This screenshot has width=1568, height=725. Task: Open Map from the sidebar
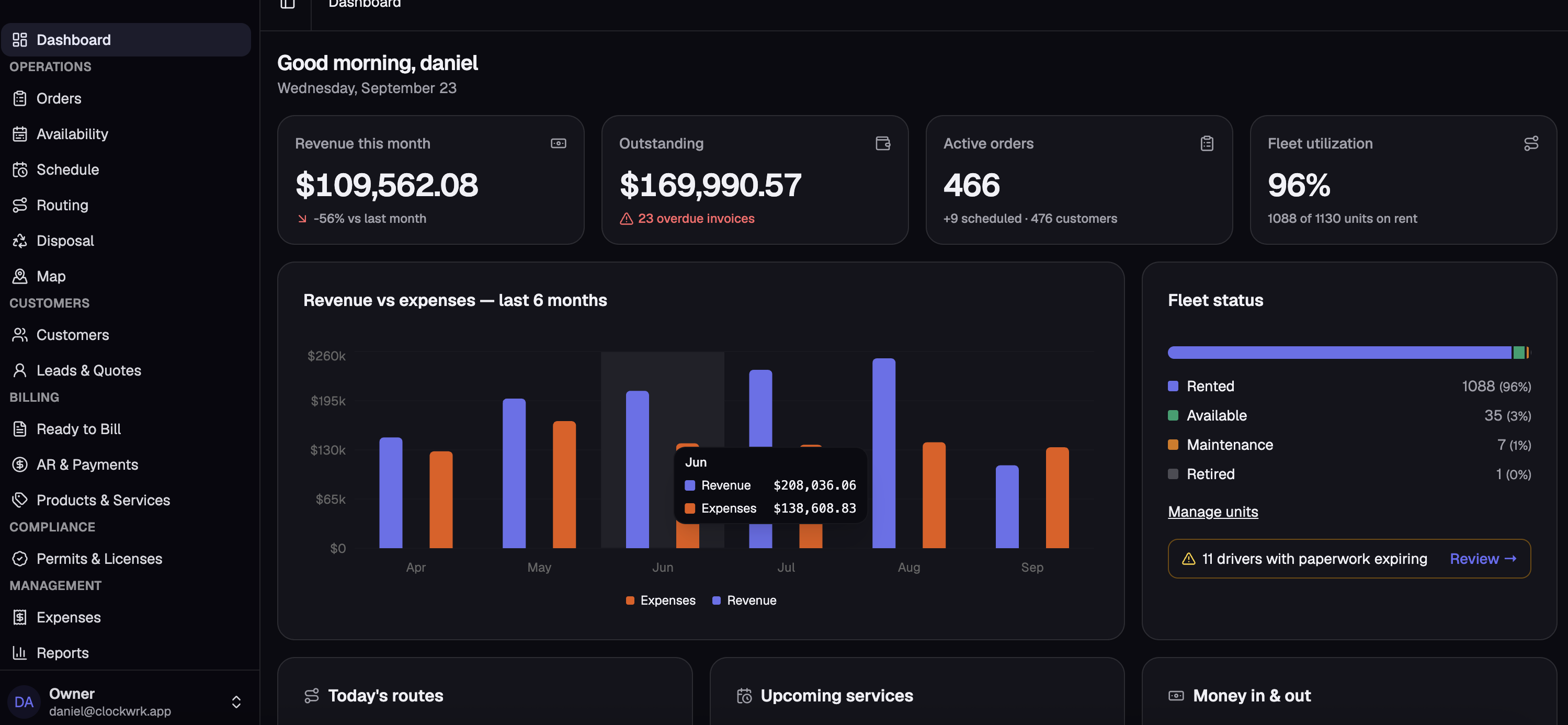tap(126, 276)
